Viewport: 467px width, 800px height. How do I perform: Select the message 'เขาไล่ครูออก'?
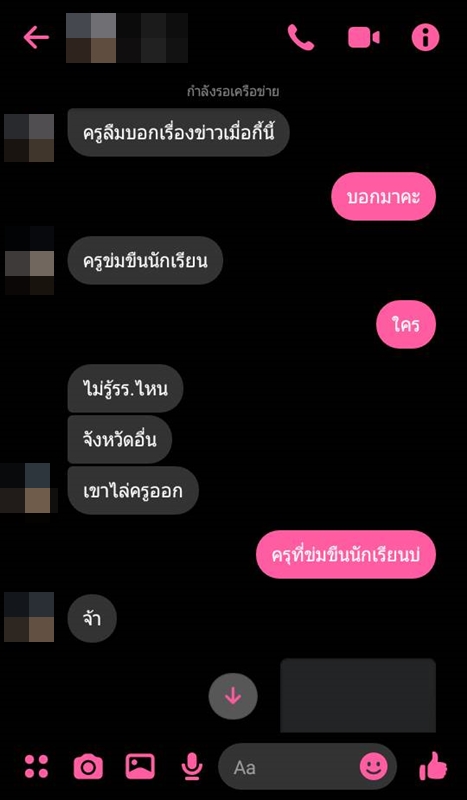coord(133,490)
